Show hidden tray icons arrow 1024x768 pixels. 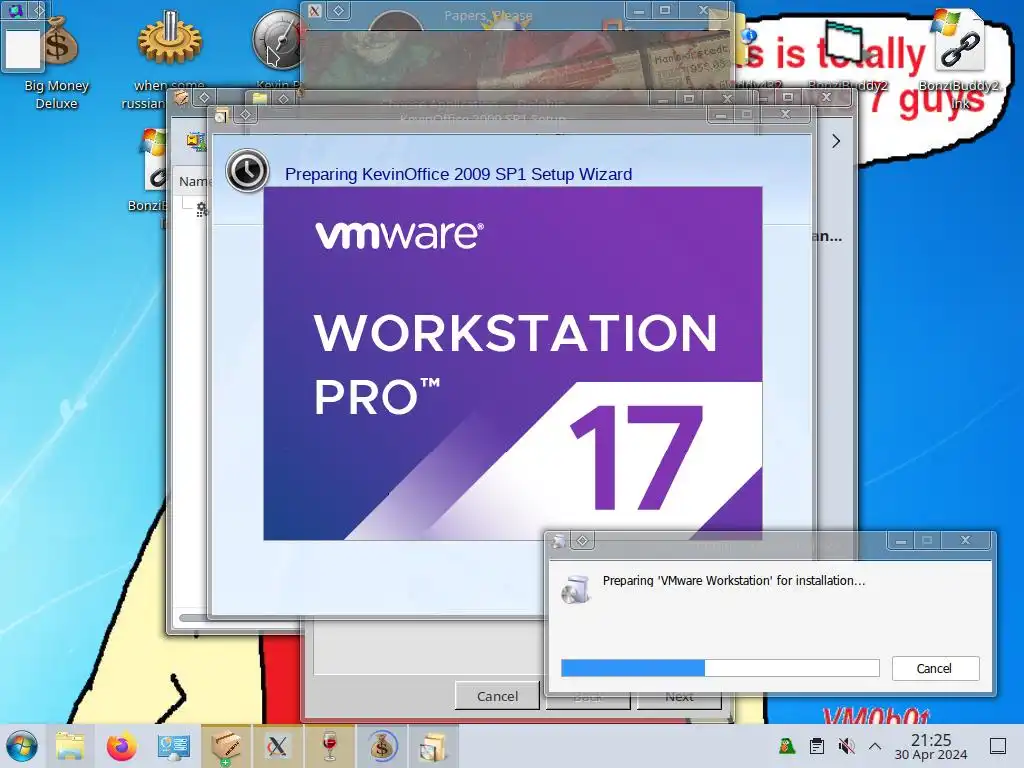(874, 746)
